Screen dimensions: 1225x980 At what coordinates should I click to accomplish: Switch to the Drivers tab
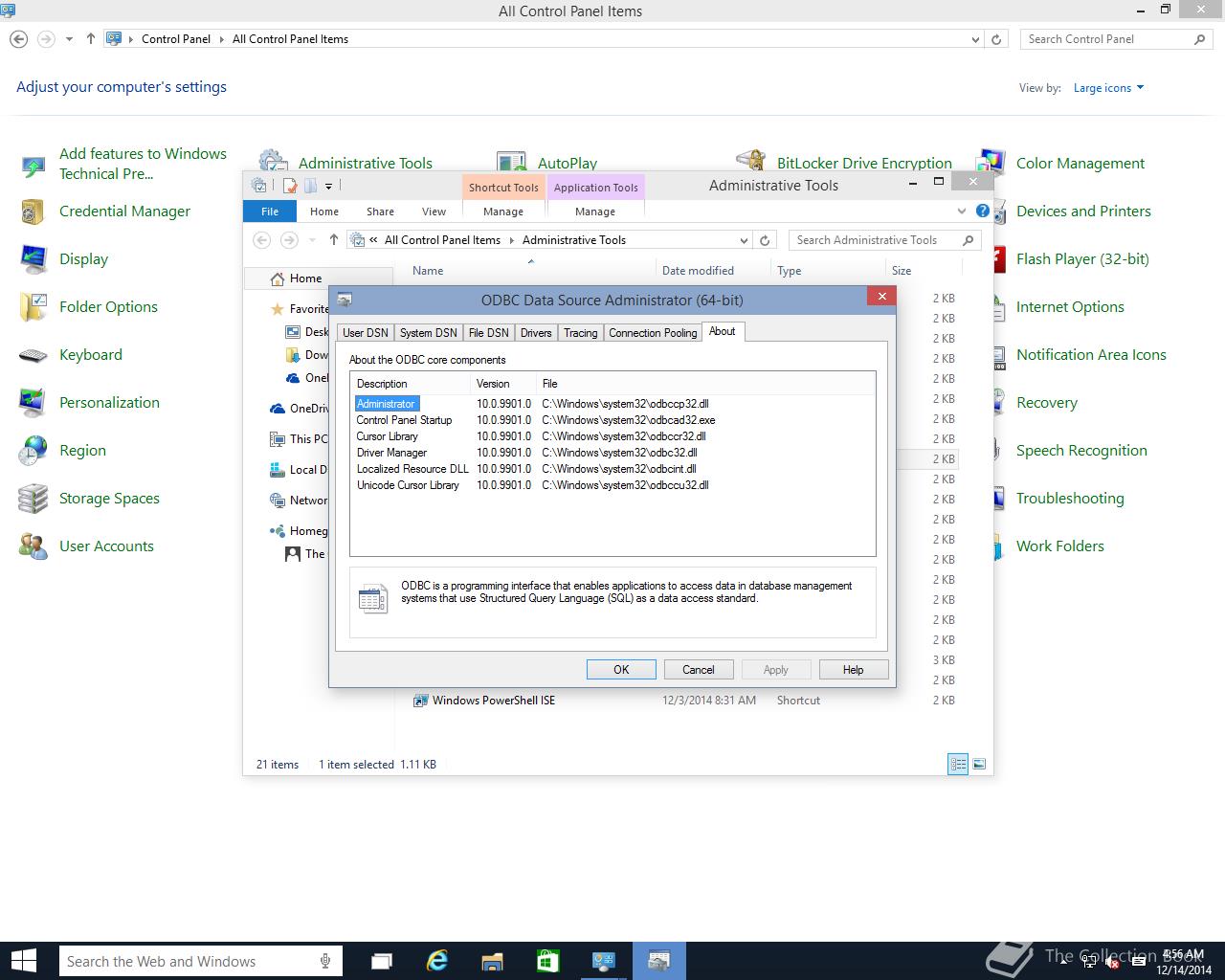[536, 332]
